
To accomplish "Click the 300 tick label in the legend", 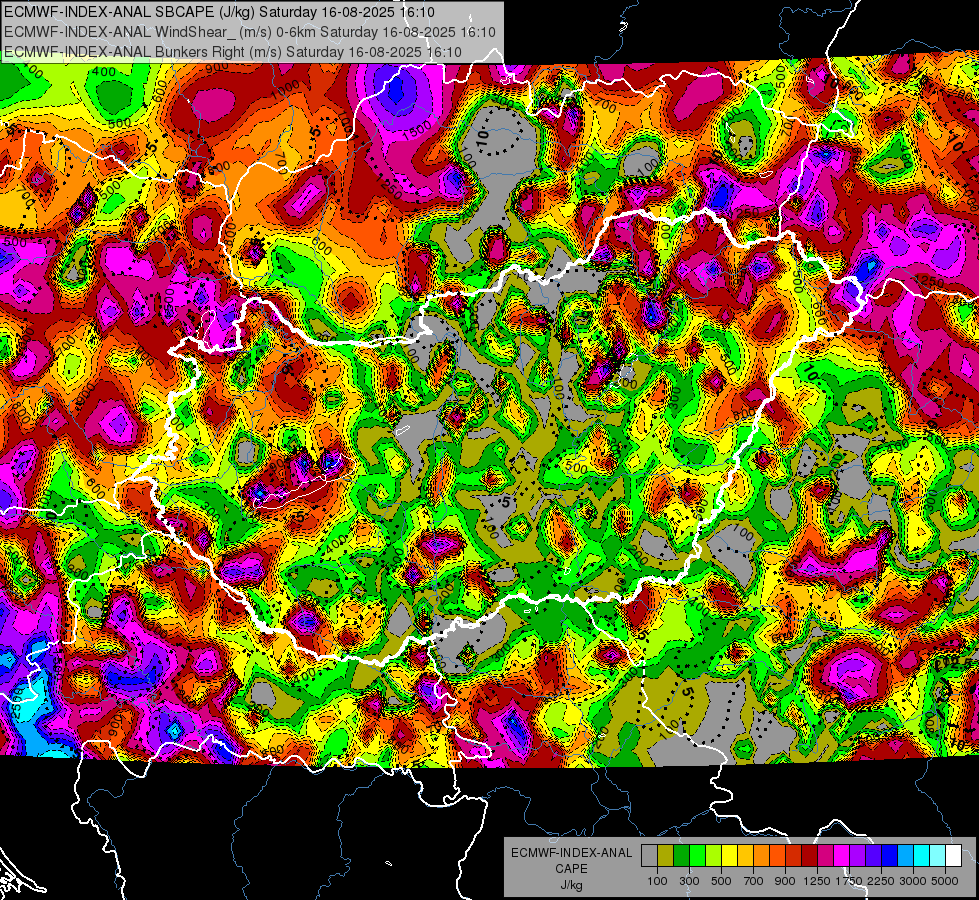I will coord(689,881).
